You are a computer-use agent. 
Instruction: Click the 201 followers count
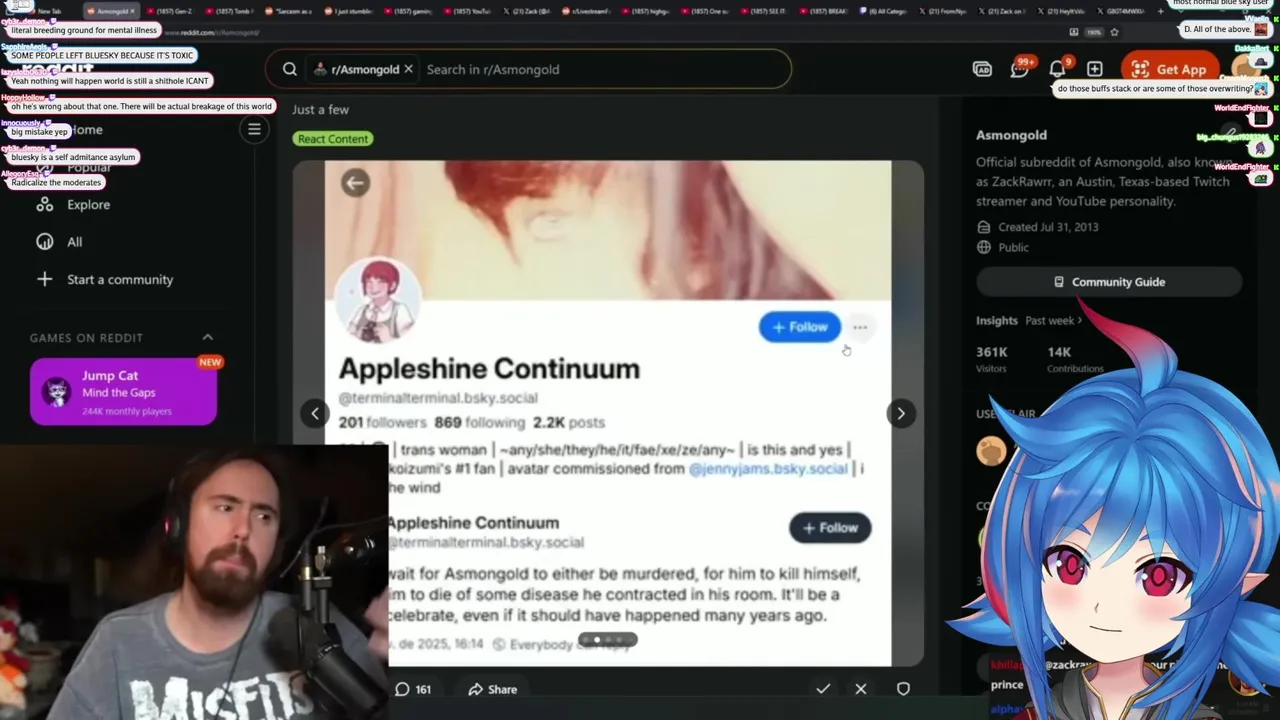[x=382, y=422]
